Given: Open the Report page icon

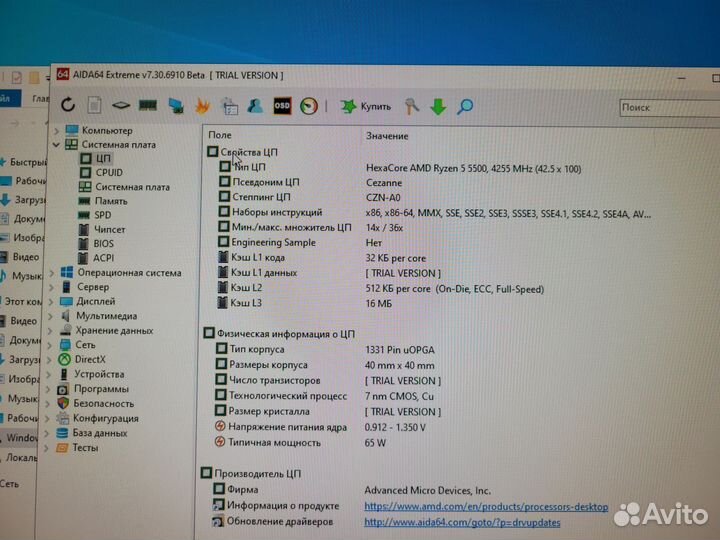Looking at the screenshot, I should point(95,105).
